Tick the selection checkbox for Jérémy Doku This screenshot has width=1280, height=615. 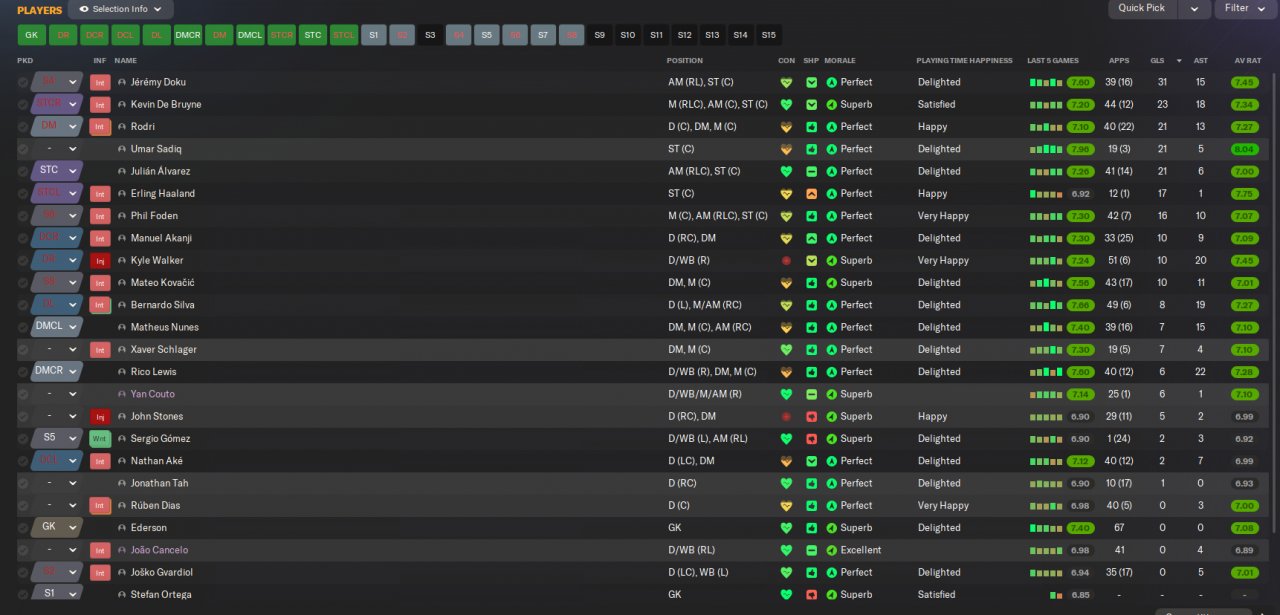point(23,82)
